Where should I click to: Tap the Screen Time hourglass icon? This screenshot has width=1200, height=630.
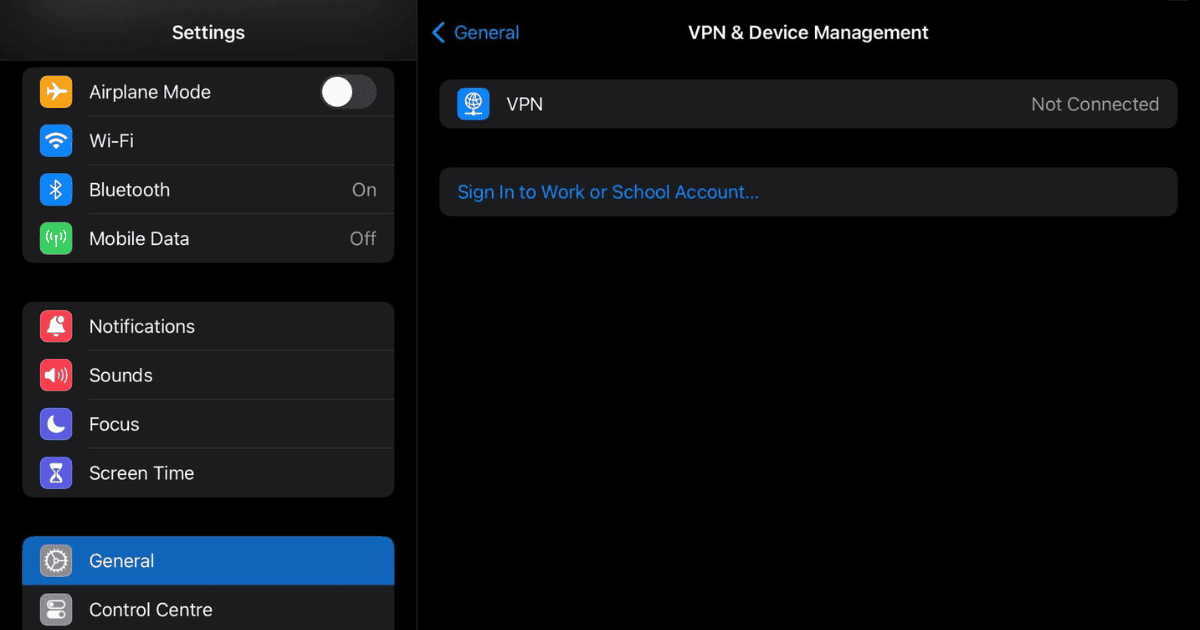[56, 472]
